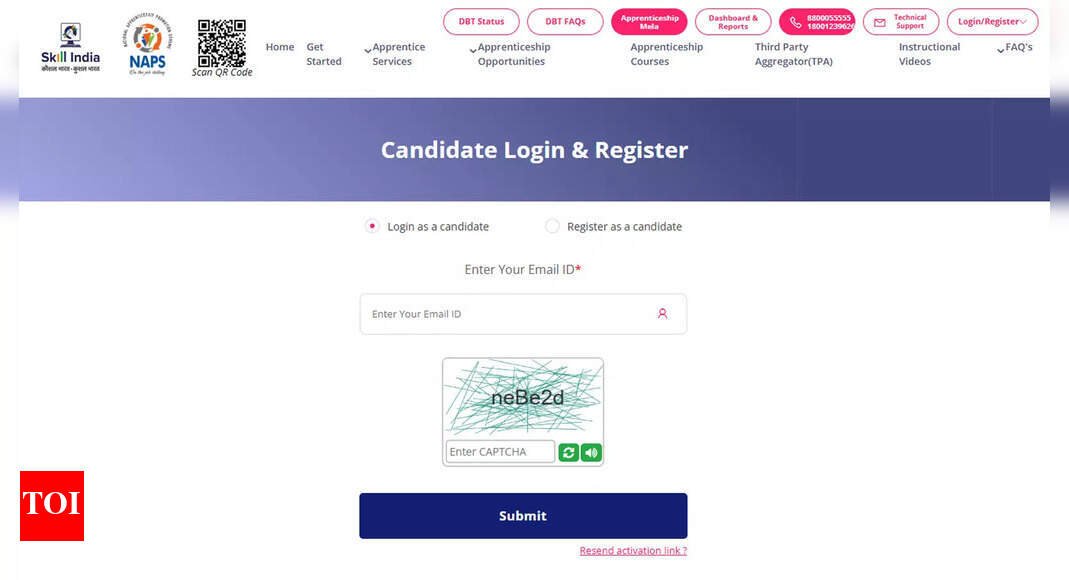
Task: Click the TOI logo badge
Action: pyautogui.click(x=52, y=506)
